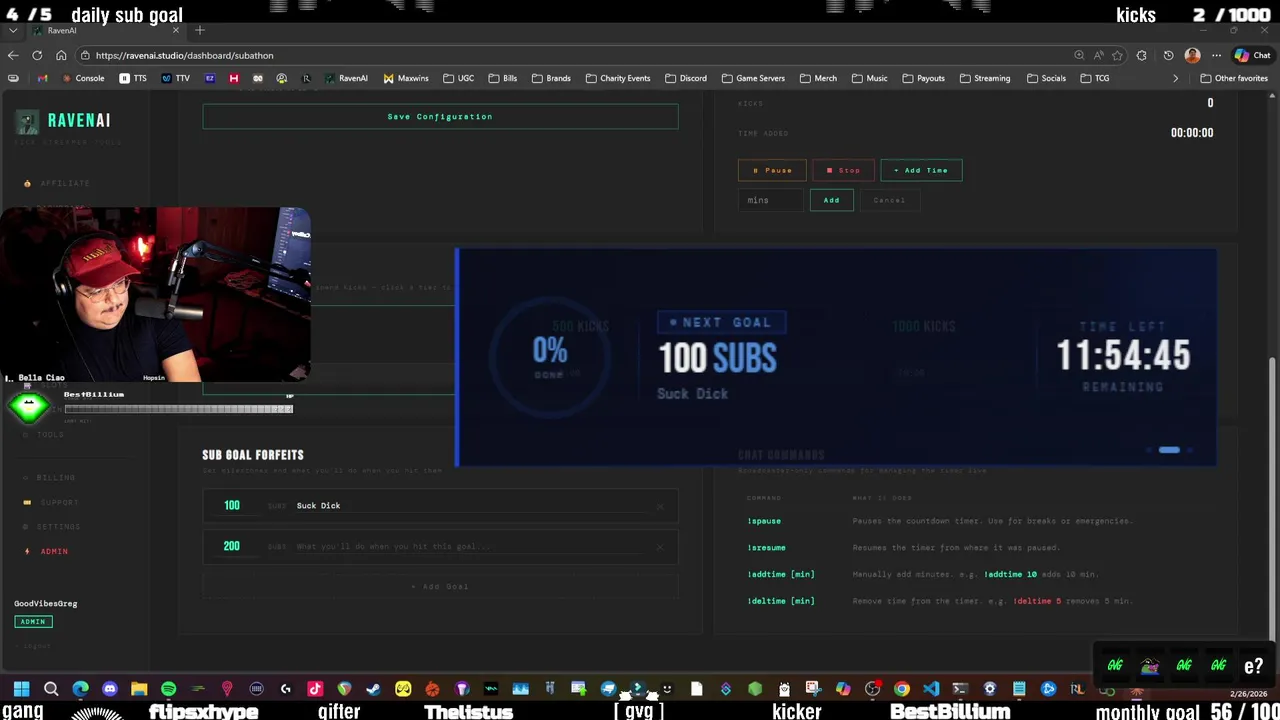Open the tab list dropdown chevron

13,30
